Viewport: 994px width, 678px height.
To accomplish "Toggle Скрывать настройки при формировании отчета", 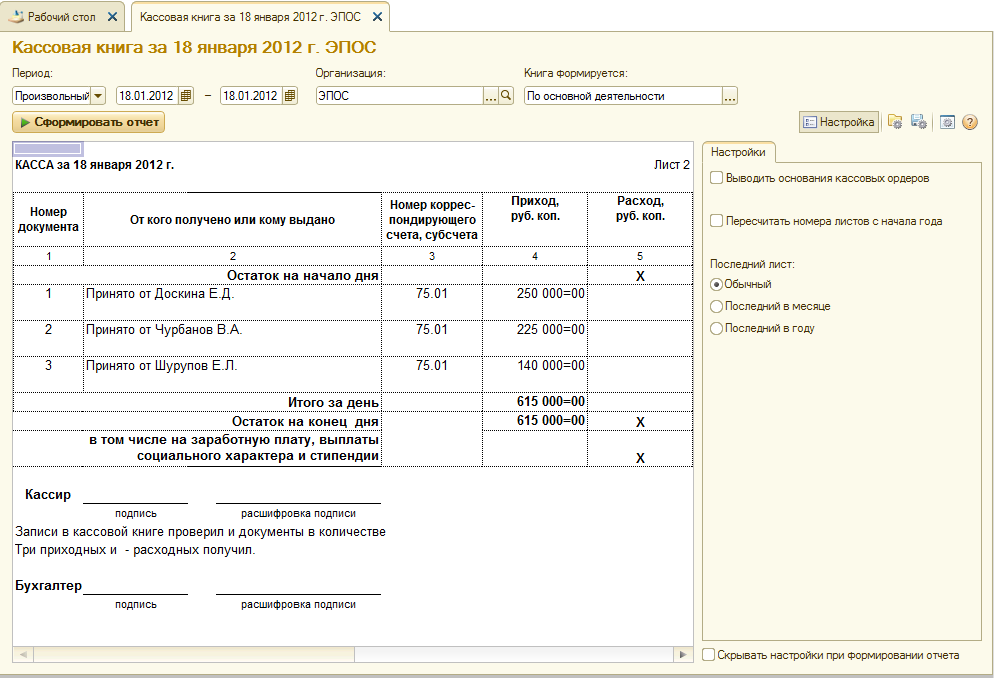I will (x=709, y=655).
